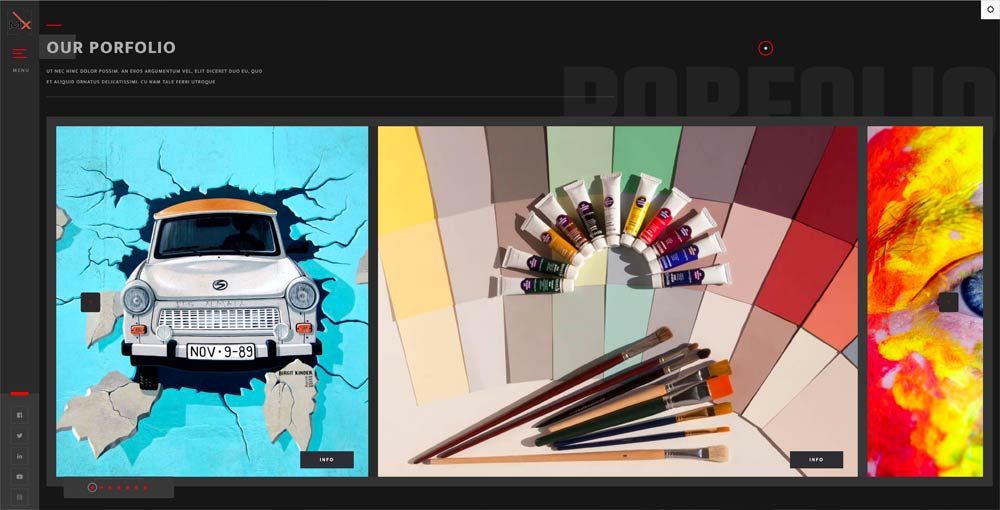Image resolution: width=1000 pixels, height=510 pixels.
Task: Open the red hamburger menu icon
Action: point(20,53)
